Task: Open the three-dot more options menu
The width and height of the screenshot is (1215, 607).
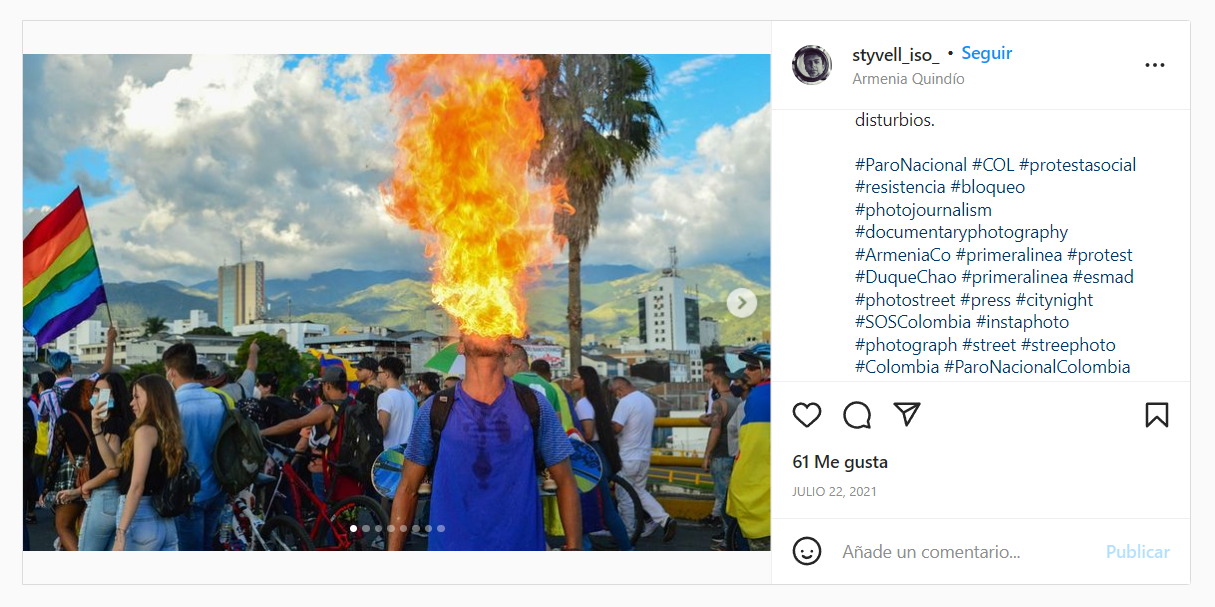Action: click(x=1155, y=65)
